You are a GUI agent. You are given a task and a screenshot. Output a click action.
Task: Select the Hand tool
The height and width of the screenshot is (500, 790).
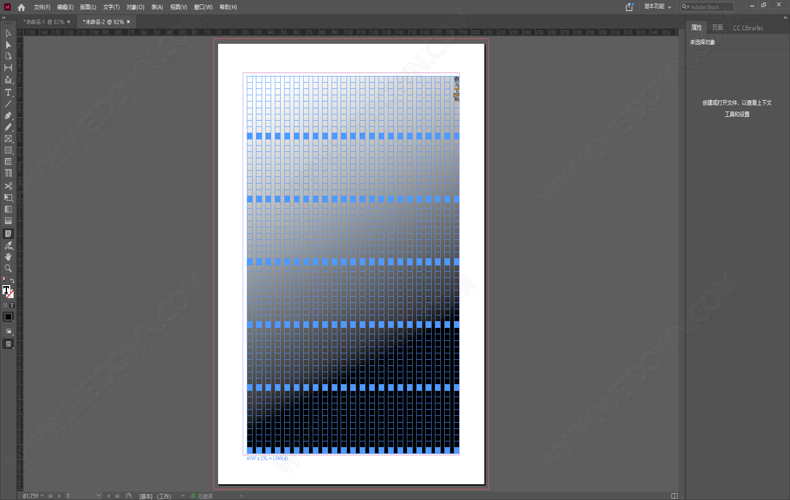(x=8, y=257)
